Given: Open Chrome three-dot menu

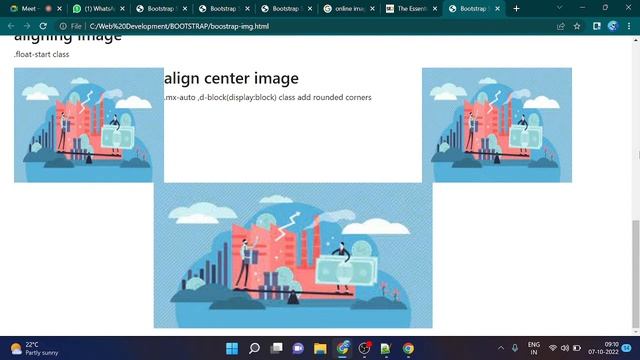Looking at the screenshot, I should pos(629,26).
